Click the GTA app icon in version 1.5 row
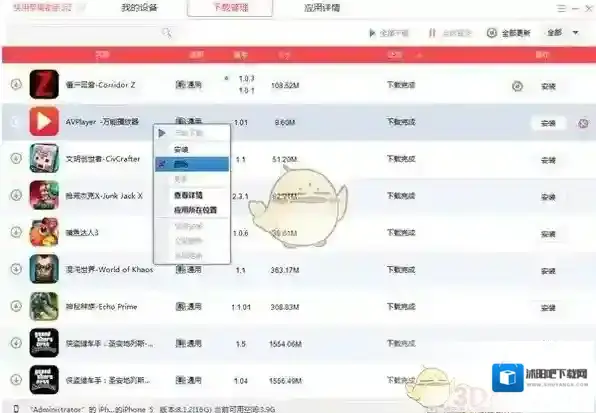The width and height of the screenshot is (596, 413). [x=44, y=343]
